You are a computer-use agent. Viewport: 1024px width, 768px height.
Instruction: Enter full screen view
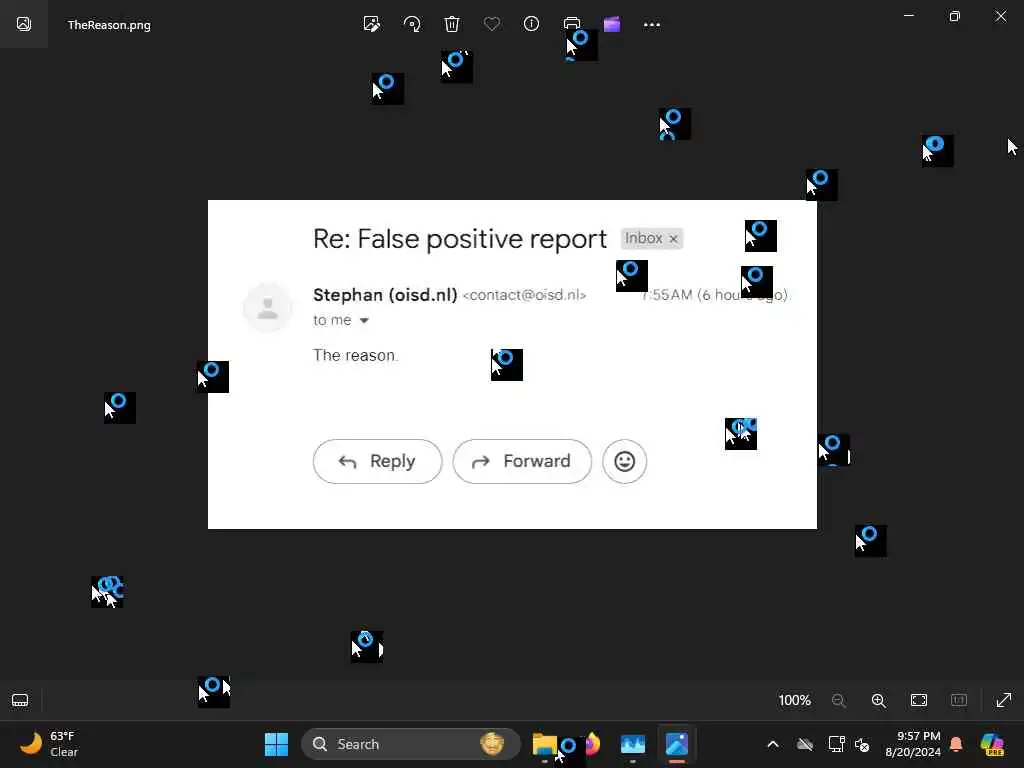[1004, 700]
